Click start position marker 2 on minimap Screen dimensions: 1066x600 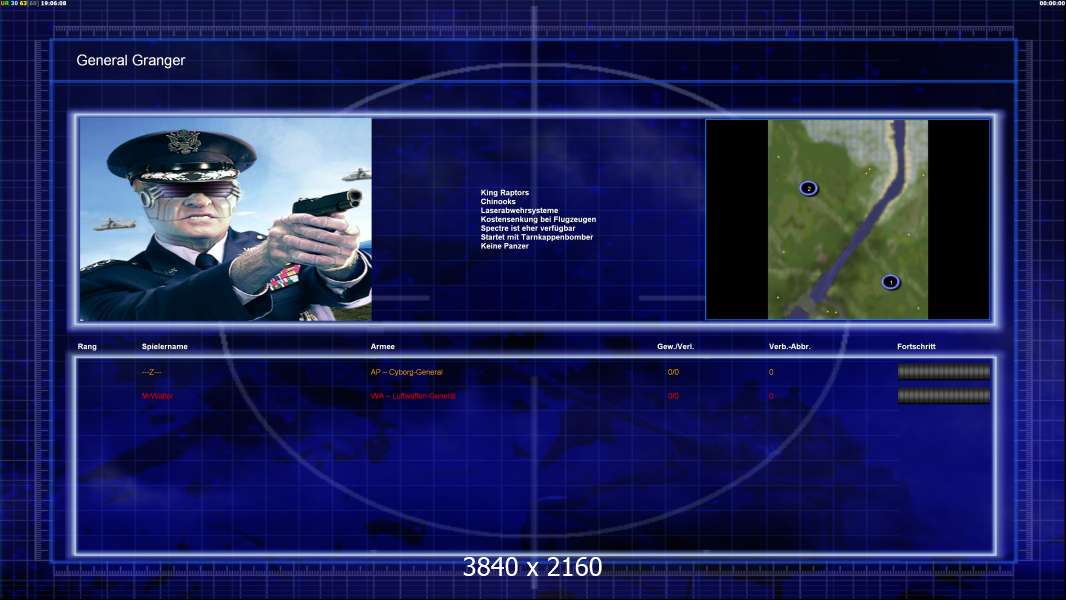click(808, 188)
